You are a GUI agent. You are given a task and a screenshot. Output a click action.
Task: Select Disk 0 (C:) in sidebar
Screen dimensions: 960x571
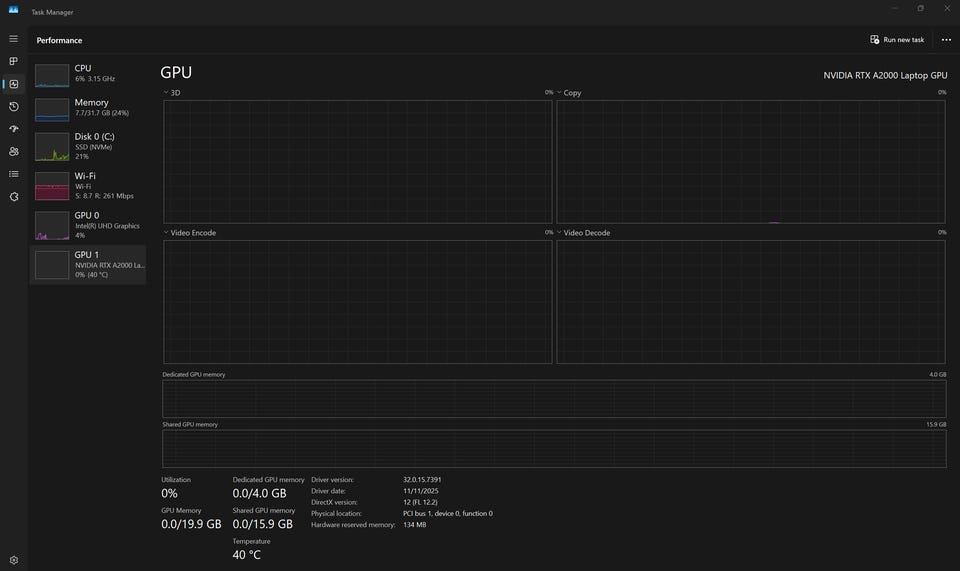pos(88,147)
